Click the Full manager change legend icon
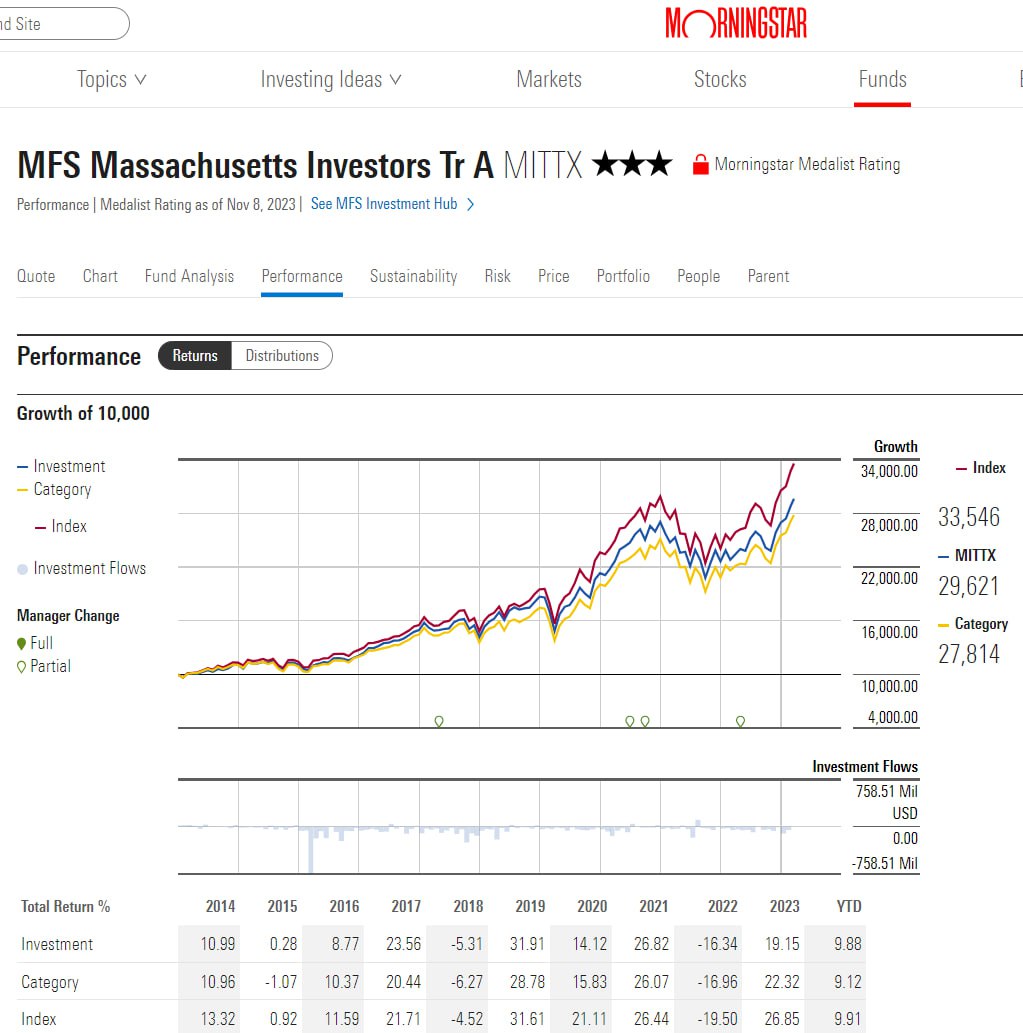 pos(22,643)
